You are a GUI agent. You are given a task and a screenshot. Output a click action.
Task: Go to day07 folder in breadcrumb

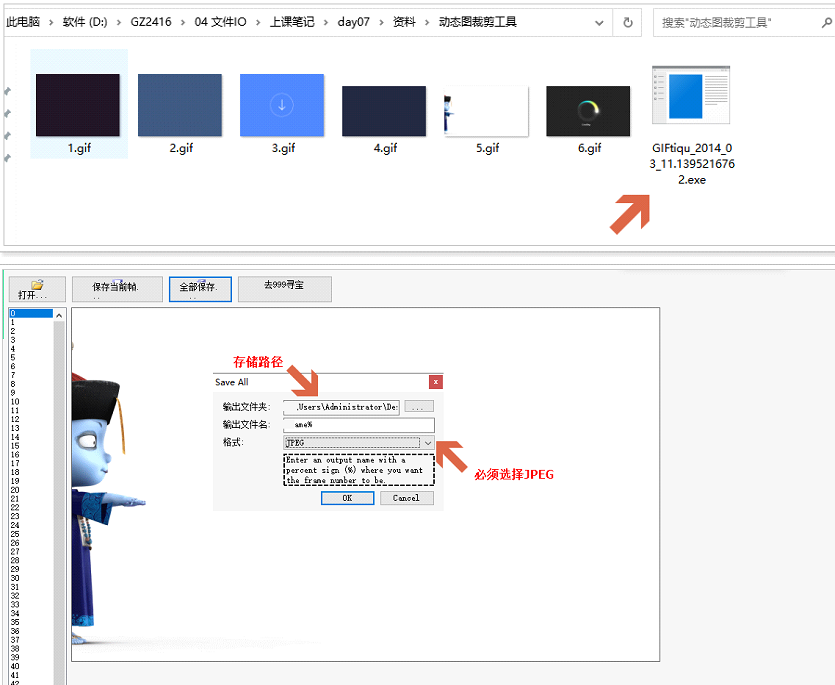tap(353, 22)
